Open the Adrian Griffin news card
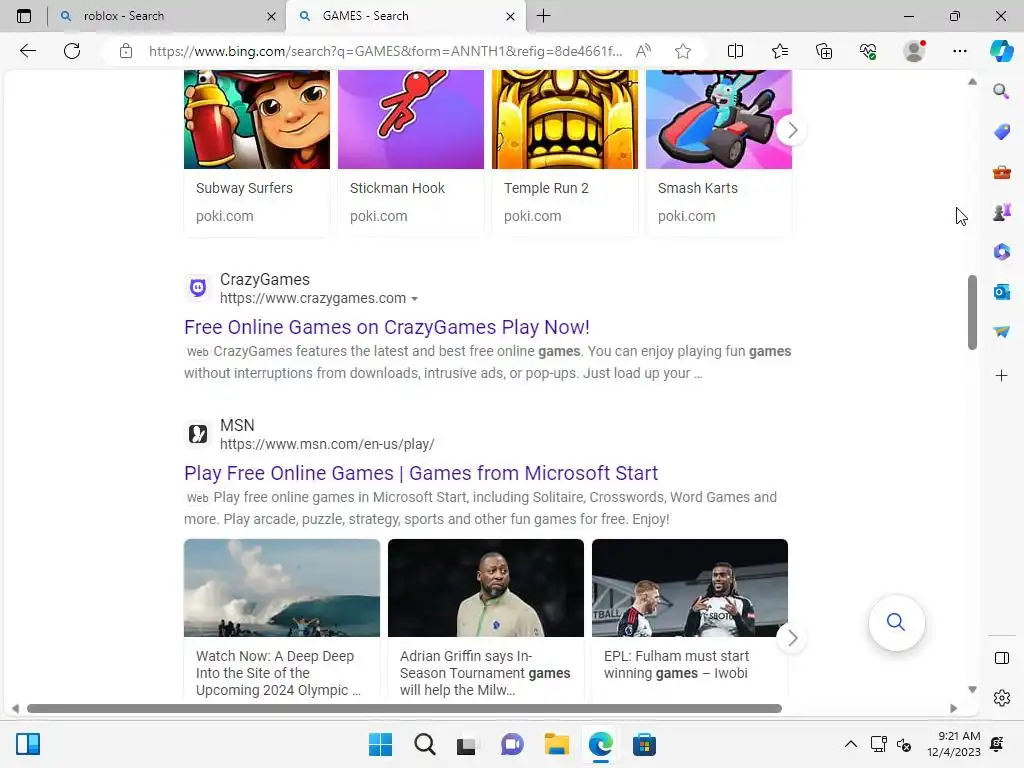1024x768 pixels. (485, 619)
